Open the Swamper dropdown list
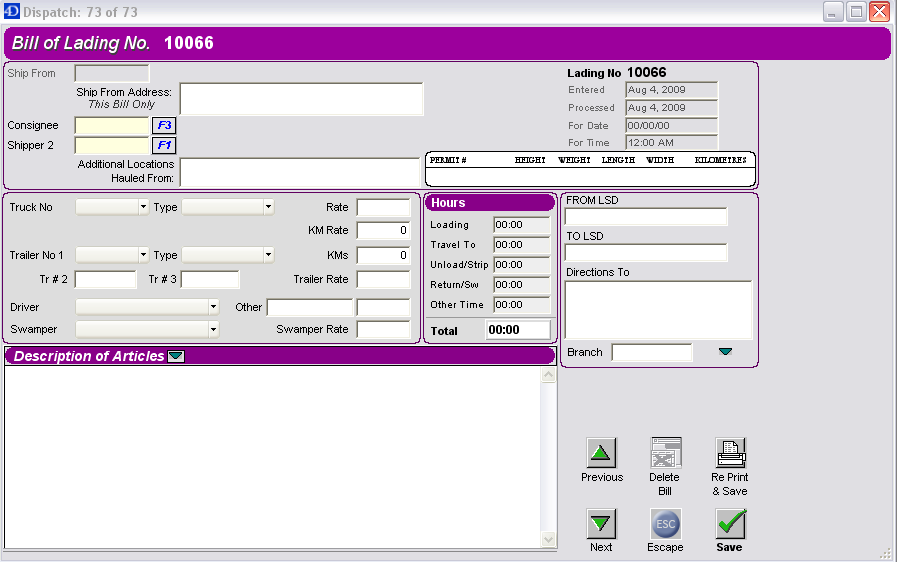897x562 pixels. (x=213, y=329)
